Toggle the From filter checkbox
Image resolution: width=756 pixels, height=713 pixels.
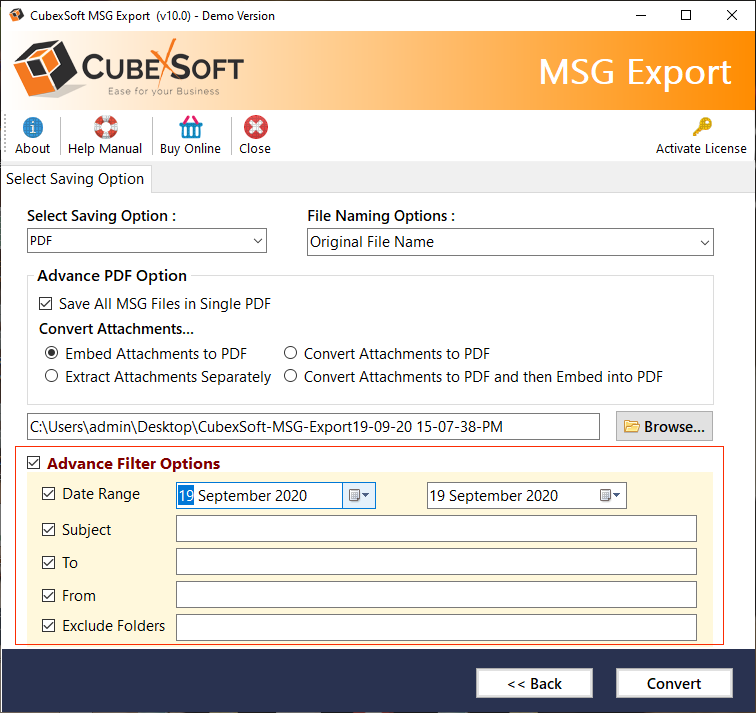pyautogui.click(x=49, y=596)
